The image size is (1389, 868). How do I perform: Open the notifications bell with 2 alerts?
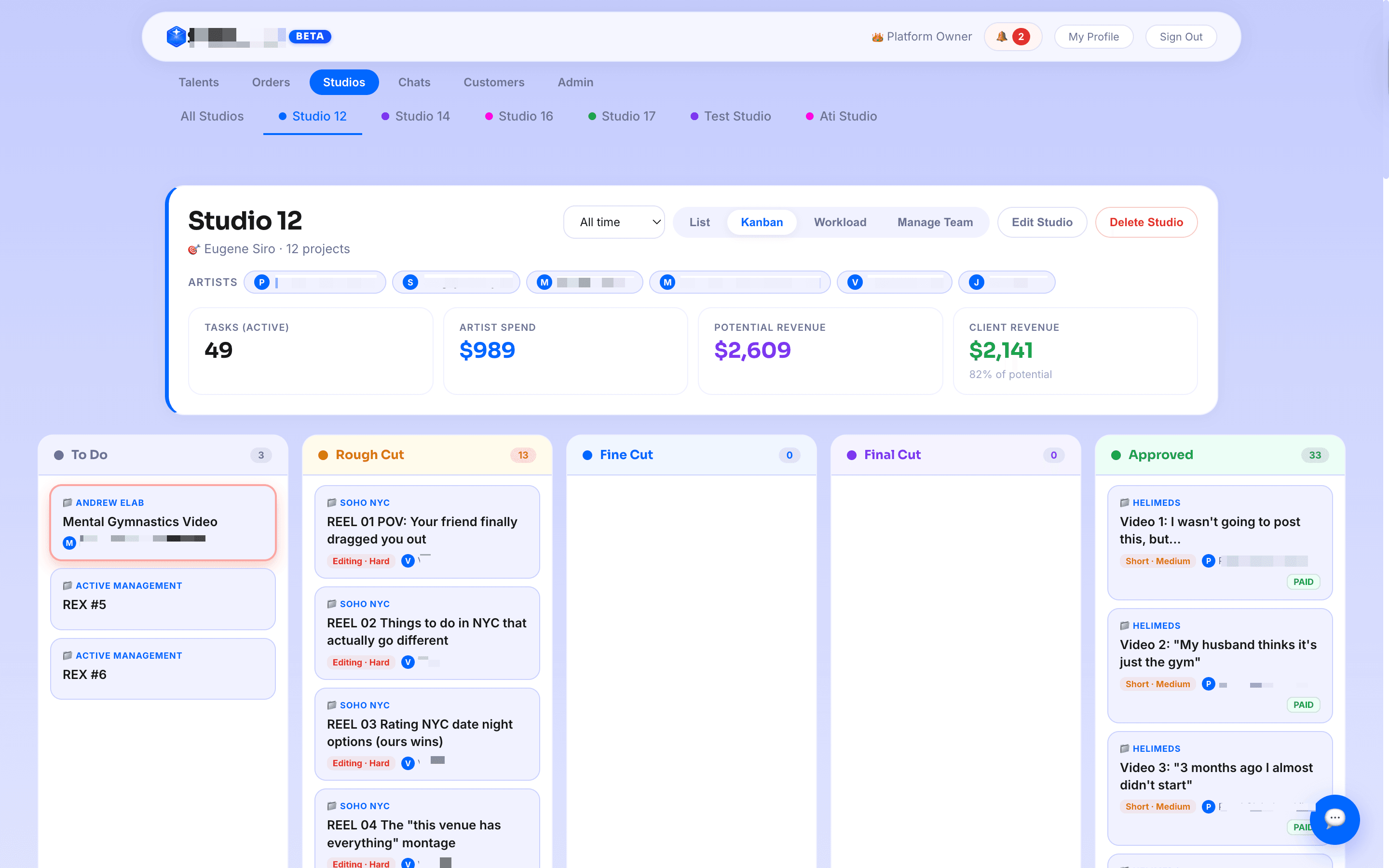click(x=1012, y=37)
